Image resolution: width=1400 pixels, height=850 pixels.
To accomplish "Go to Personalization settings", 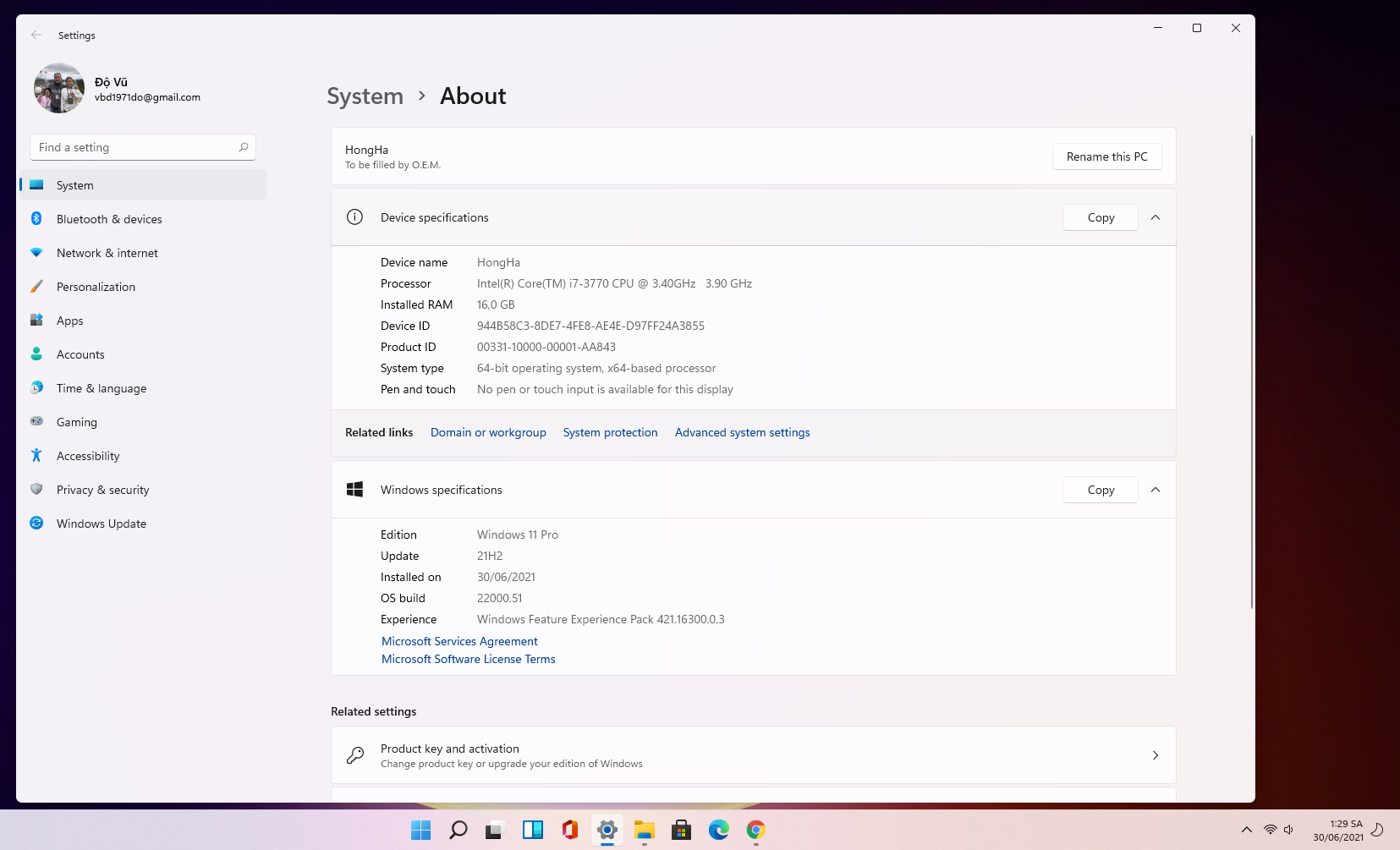I will click(142, 287).
